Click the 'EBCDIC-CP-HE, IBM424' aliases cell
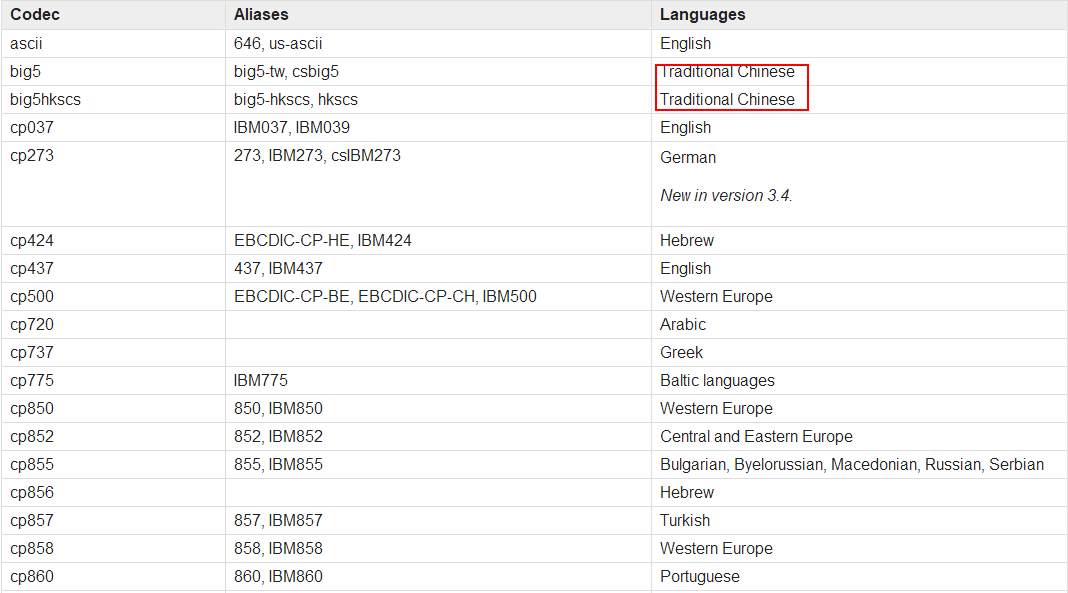This screenshot has width=1068, height=593. coord(323,241)
